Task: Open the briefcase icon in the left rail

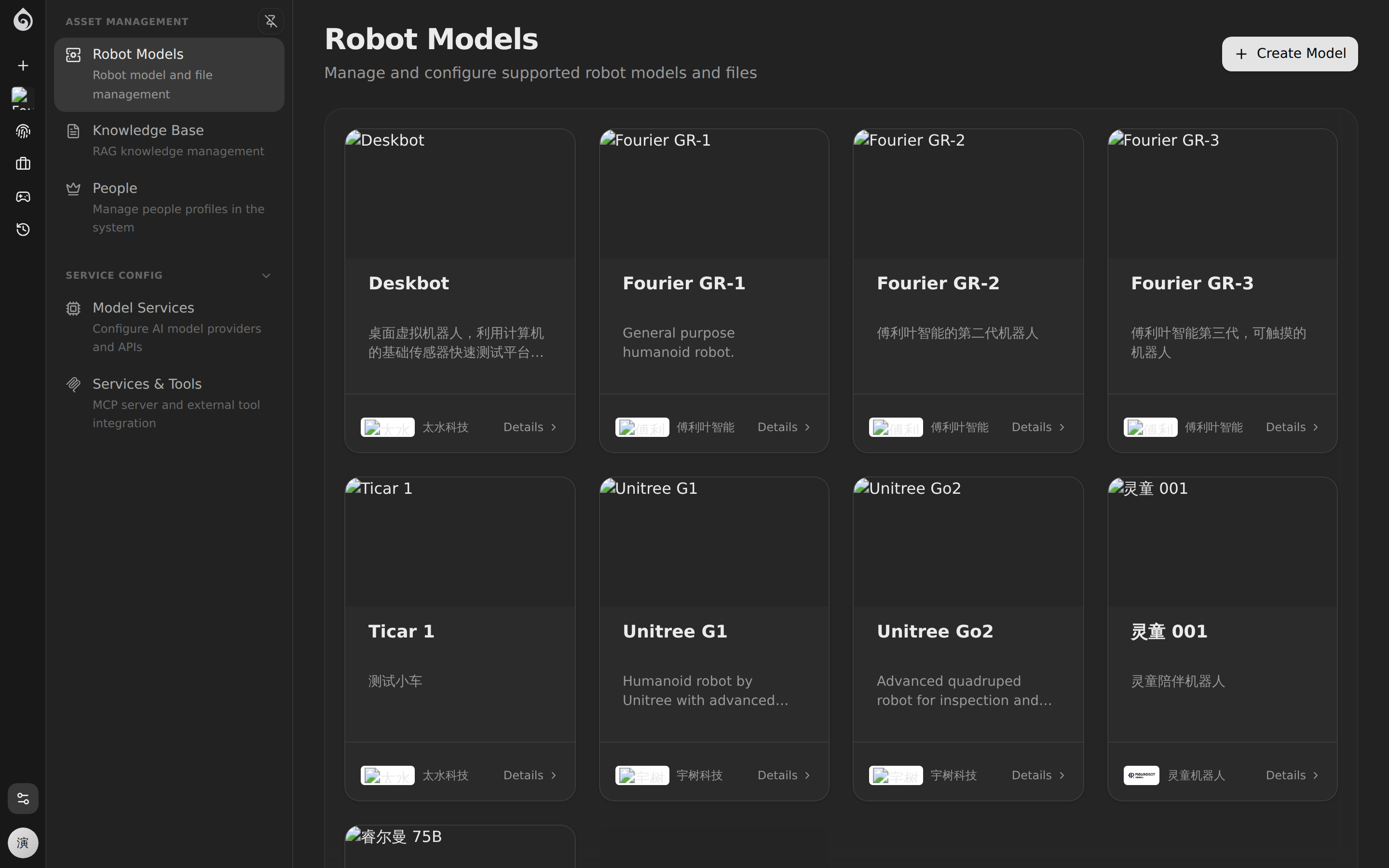Action: pos(23,164)
